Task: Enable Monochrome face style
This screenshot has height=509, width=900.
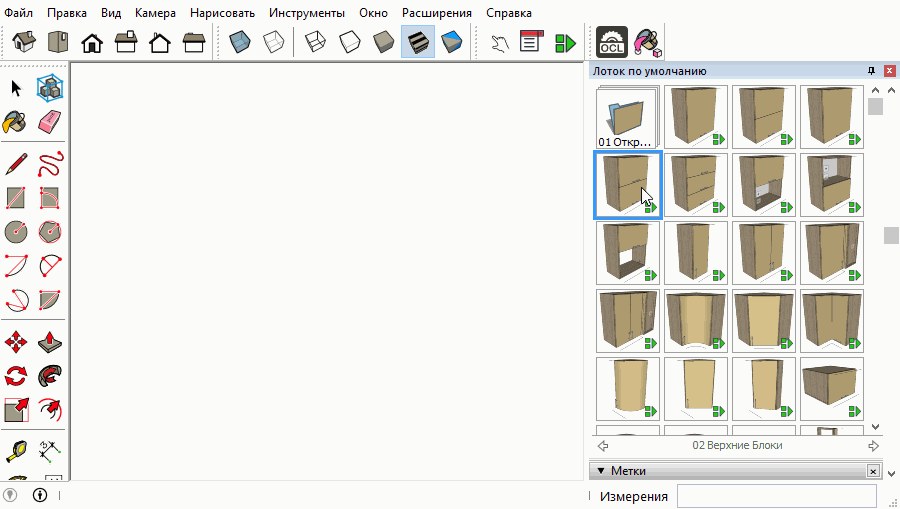Action: (x=452, y=42)
